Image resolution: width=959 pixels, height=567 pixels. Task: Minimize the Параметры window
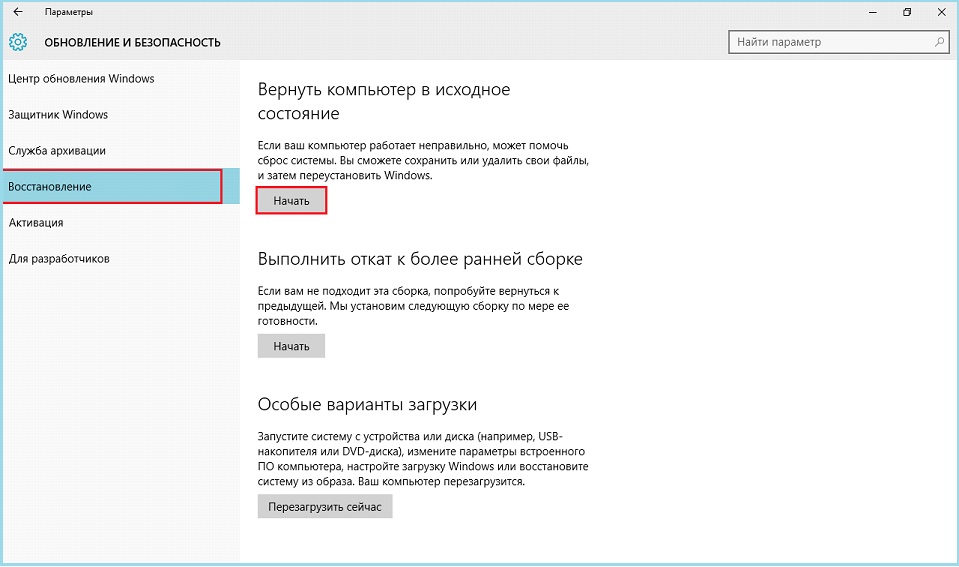871,12
